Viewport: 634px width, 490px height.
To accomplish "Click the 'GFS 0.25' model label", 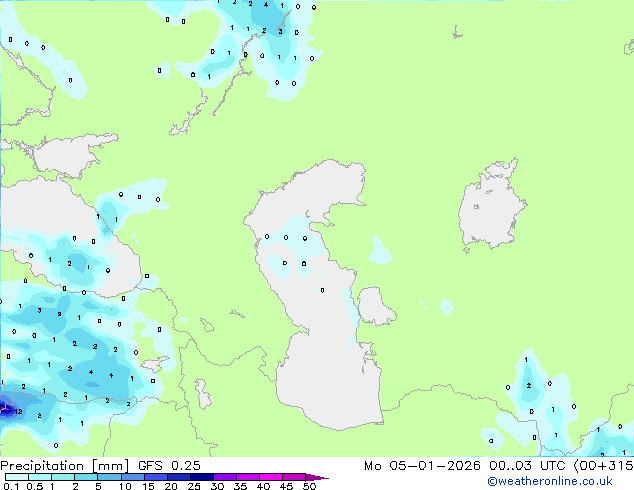I will pos(169,466).
